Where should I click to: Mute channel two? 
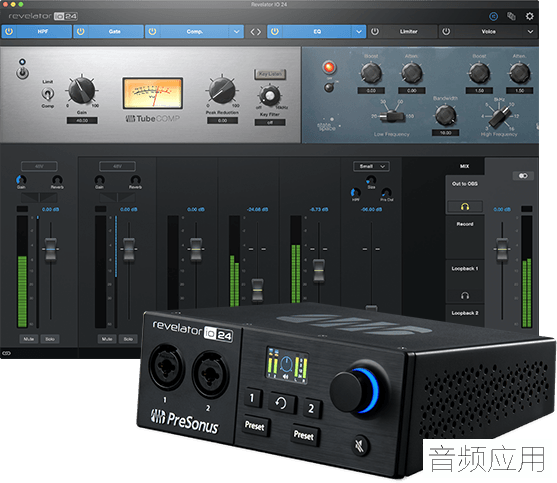(107, 339)
